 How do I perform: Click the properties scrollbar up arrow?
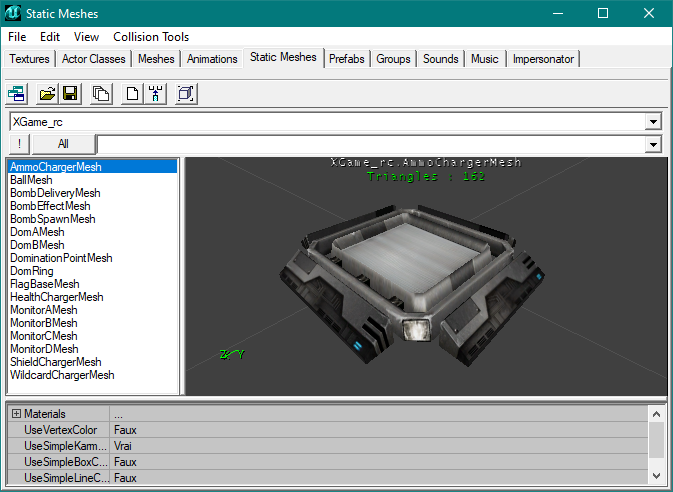656,414
